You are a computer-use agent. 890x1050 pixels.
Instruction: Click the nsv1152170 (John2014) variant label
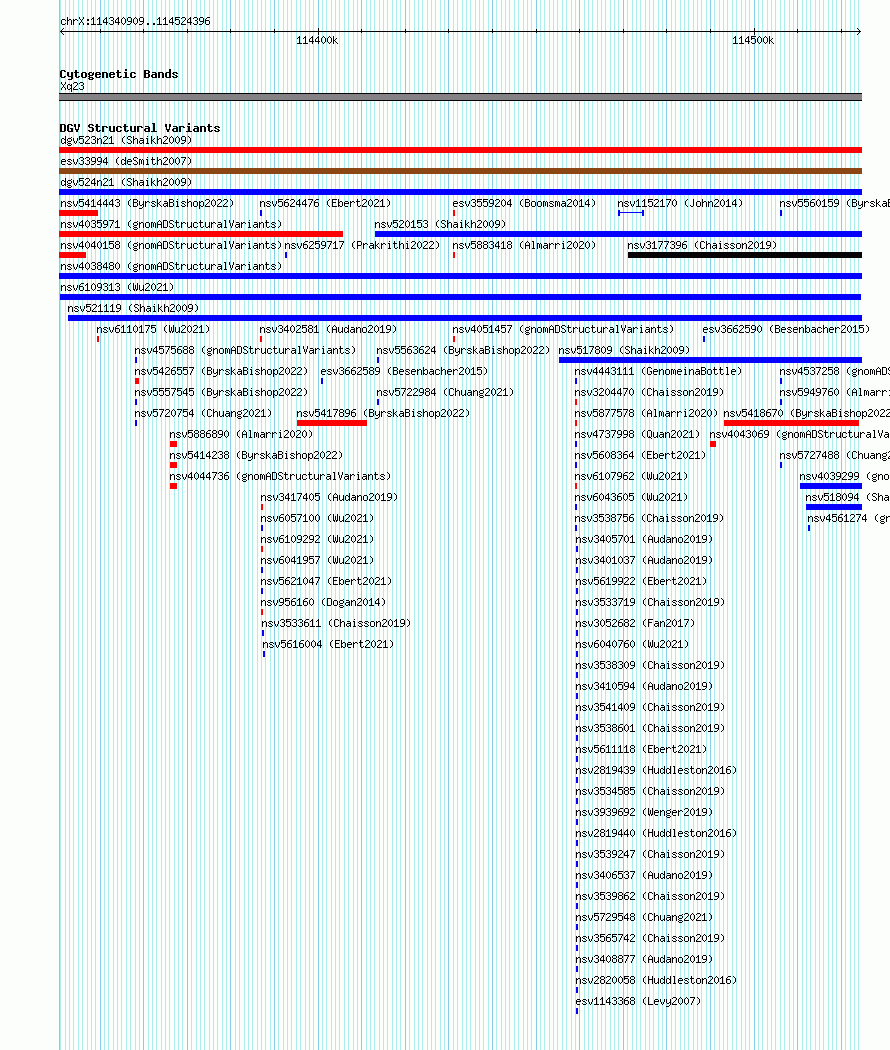[x=680, y=203]
